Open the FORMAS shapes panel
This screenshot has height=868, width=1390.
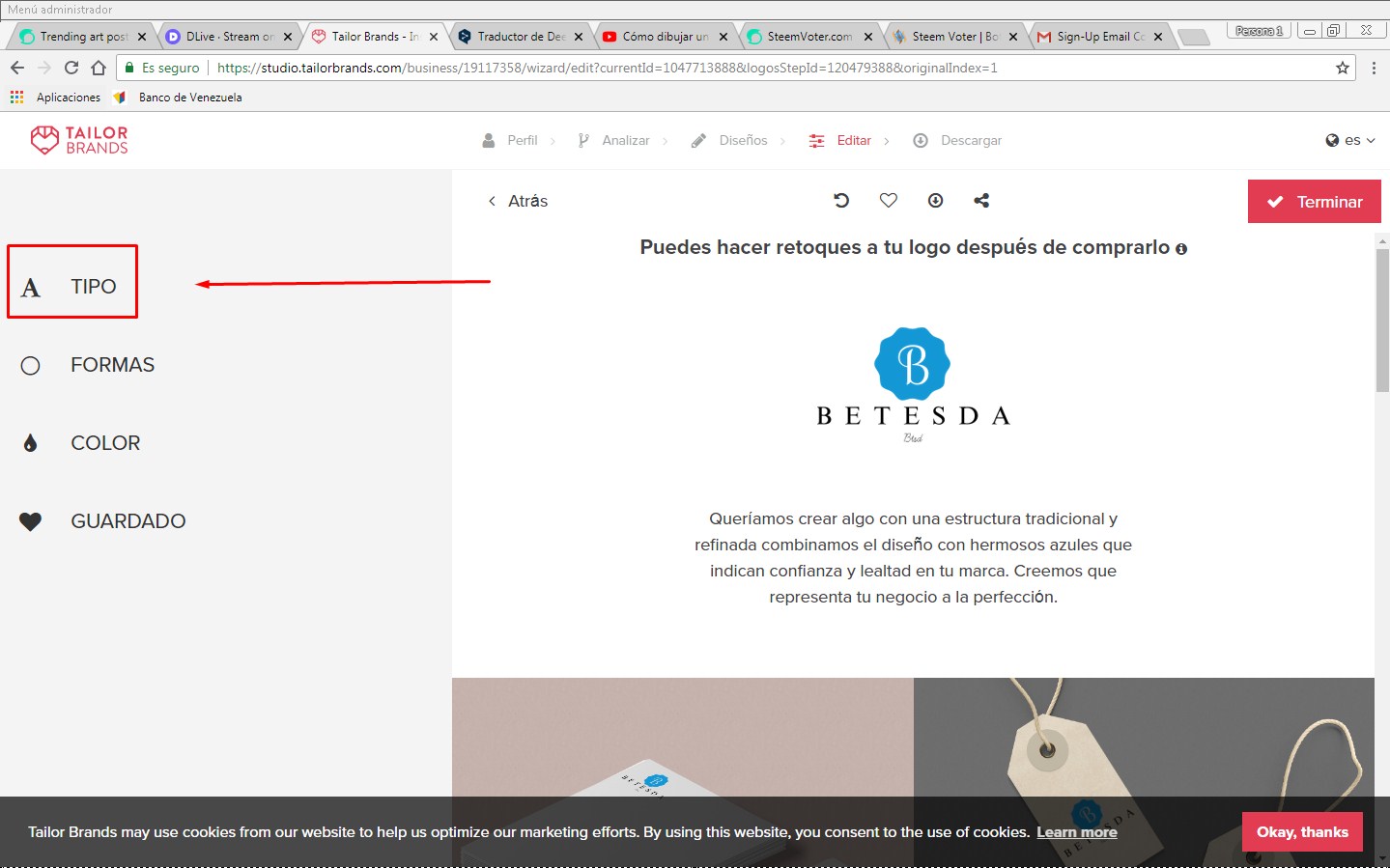[x=87, y=365]
